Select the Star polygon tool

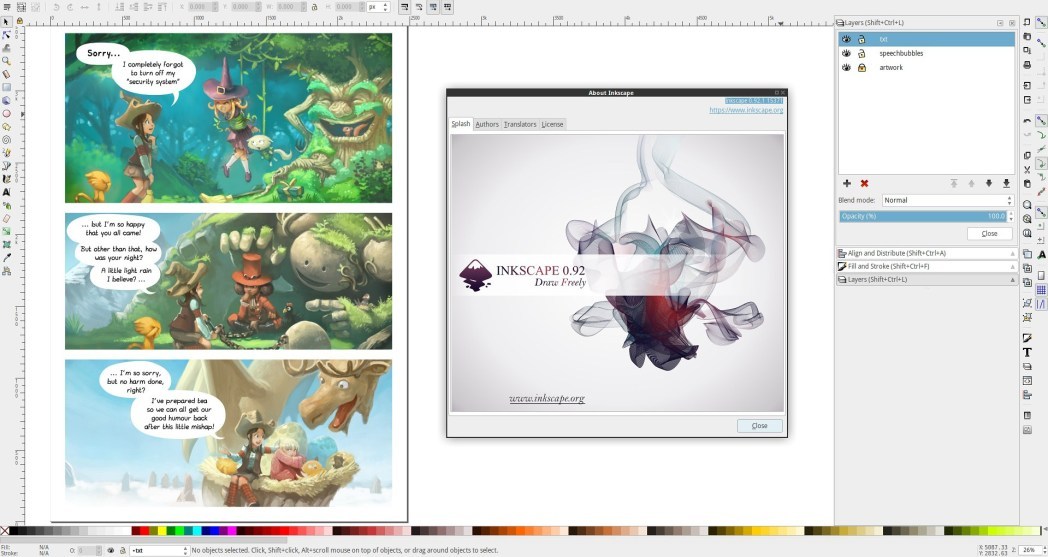point(7,126)
